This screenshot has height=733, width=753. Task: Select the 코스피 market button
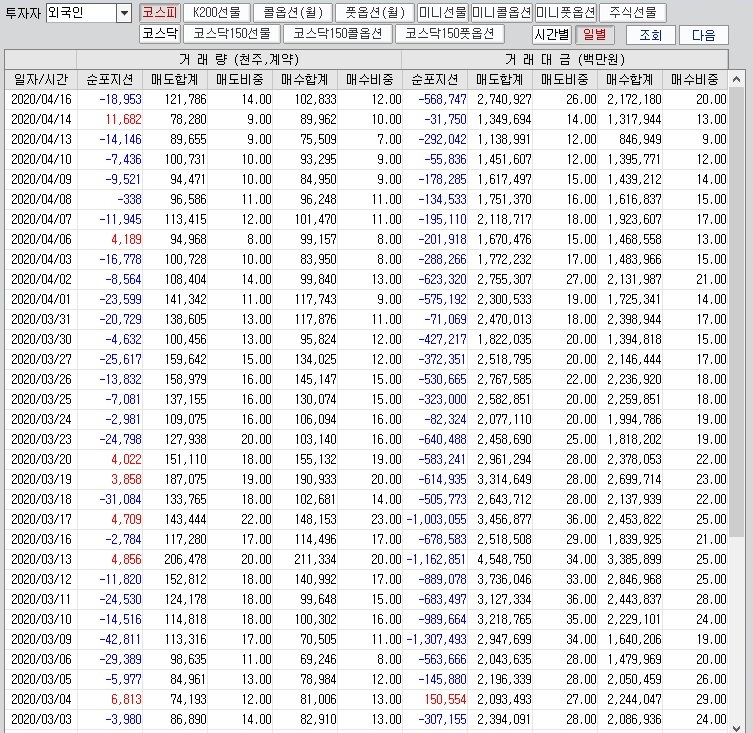click(x=159, y=13)
